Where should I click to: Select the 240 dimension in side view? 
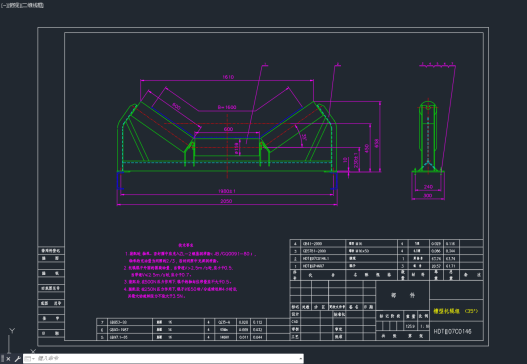click(428, 187)
